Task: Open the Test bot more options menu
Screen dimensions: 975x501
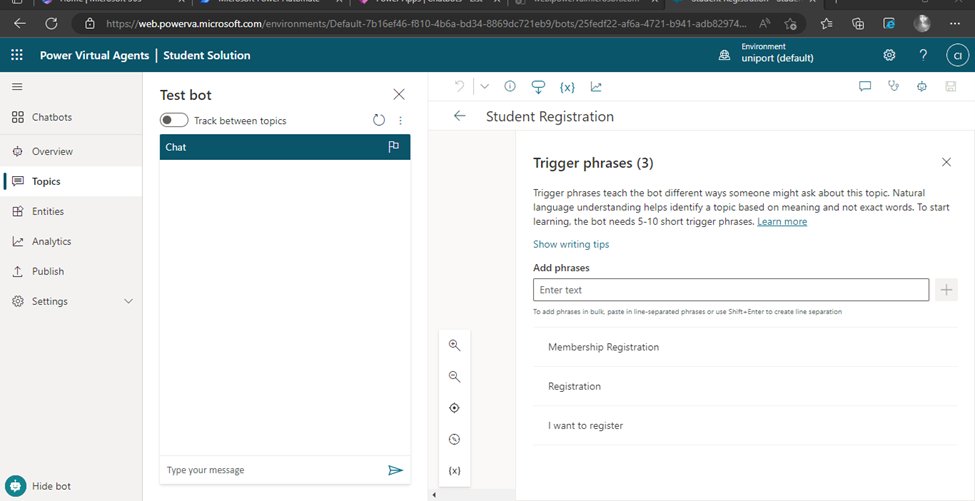Action: (x=400, y=121)
